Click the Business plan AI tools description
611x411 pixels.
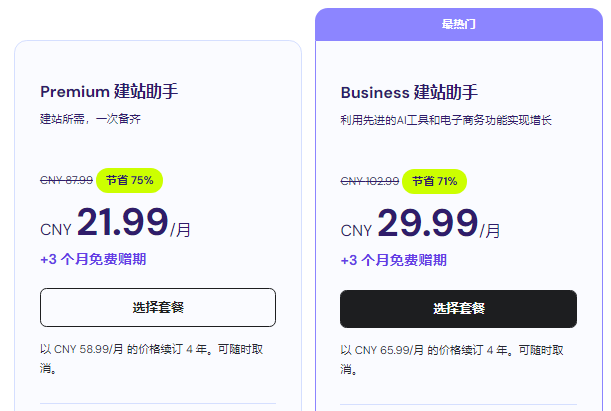tap(446, 120)
